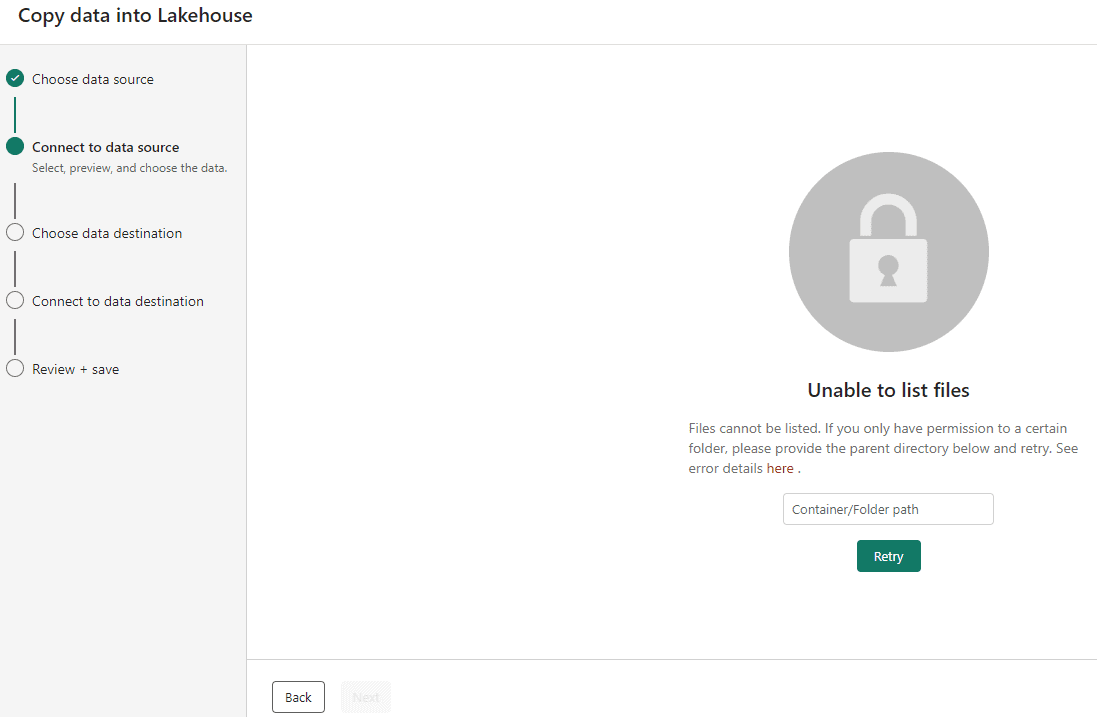Click the Retry button
This screenshot has height=717, width=1097.
(889, 556)
